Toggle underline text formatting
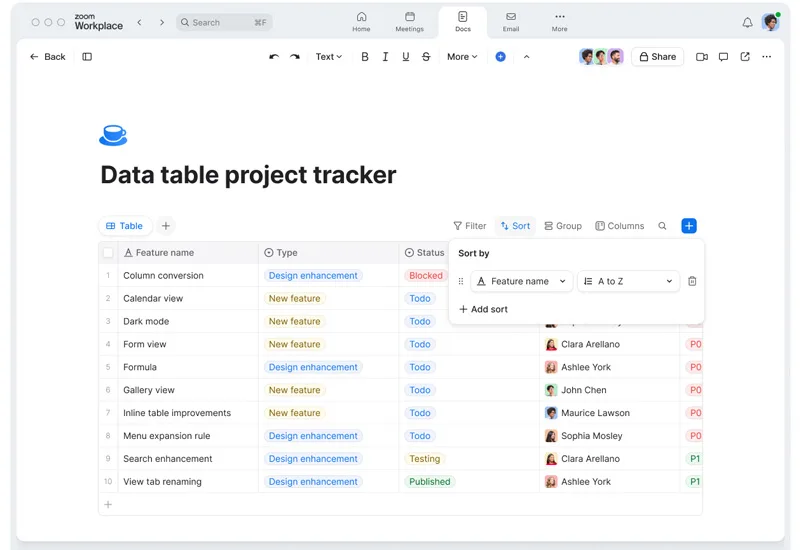 pos(405,57)
